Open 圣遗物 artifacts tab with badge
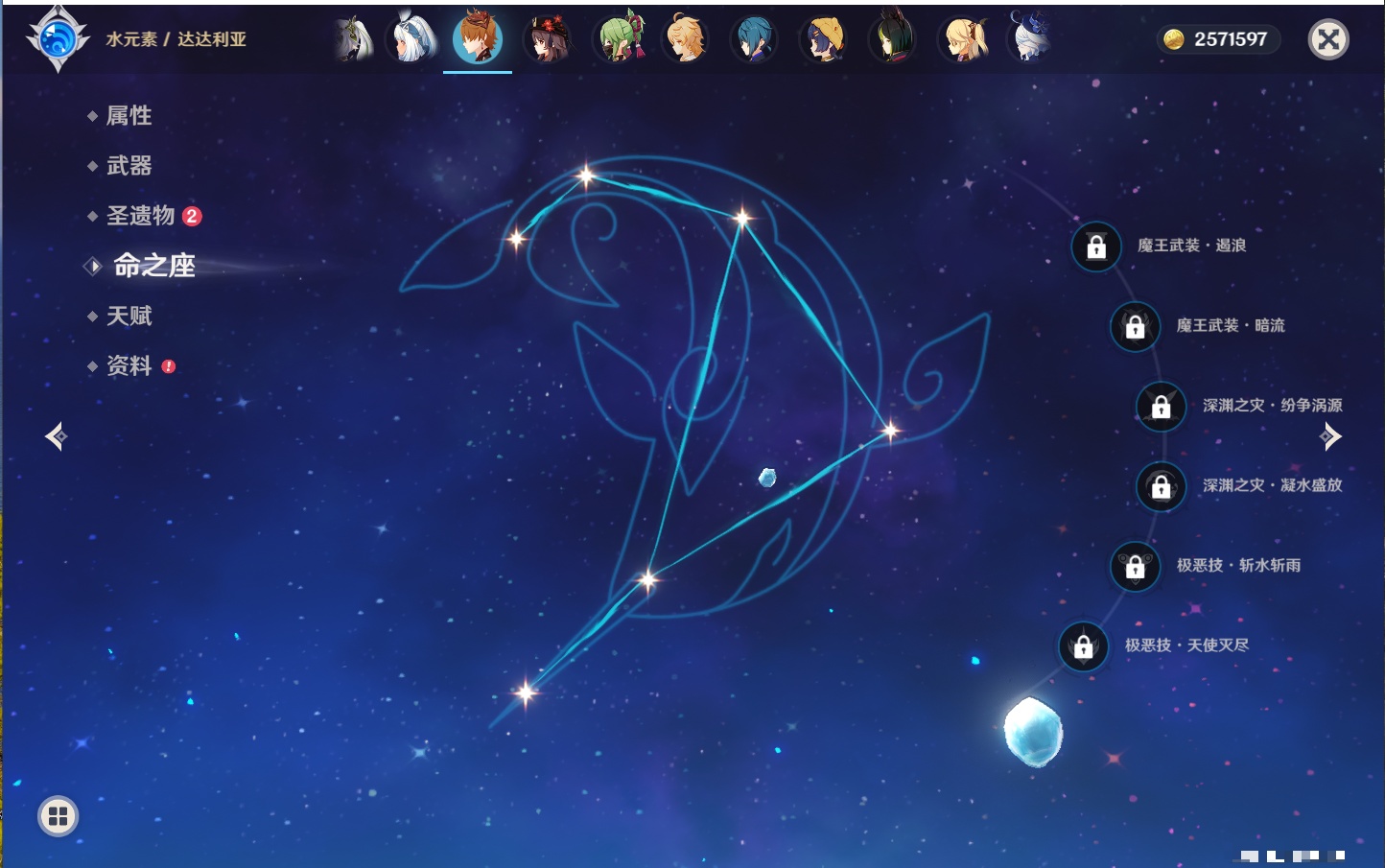Screen dimensions: 1385x868 [141, 216]
